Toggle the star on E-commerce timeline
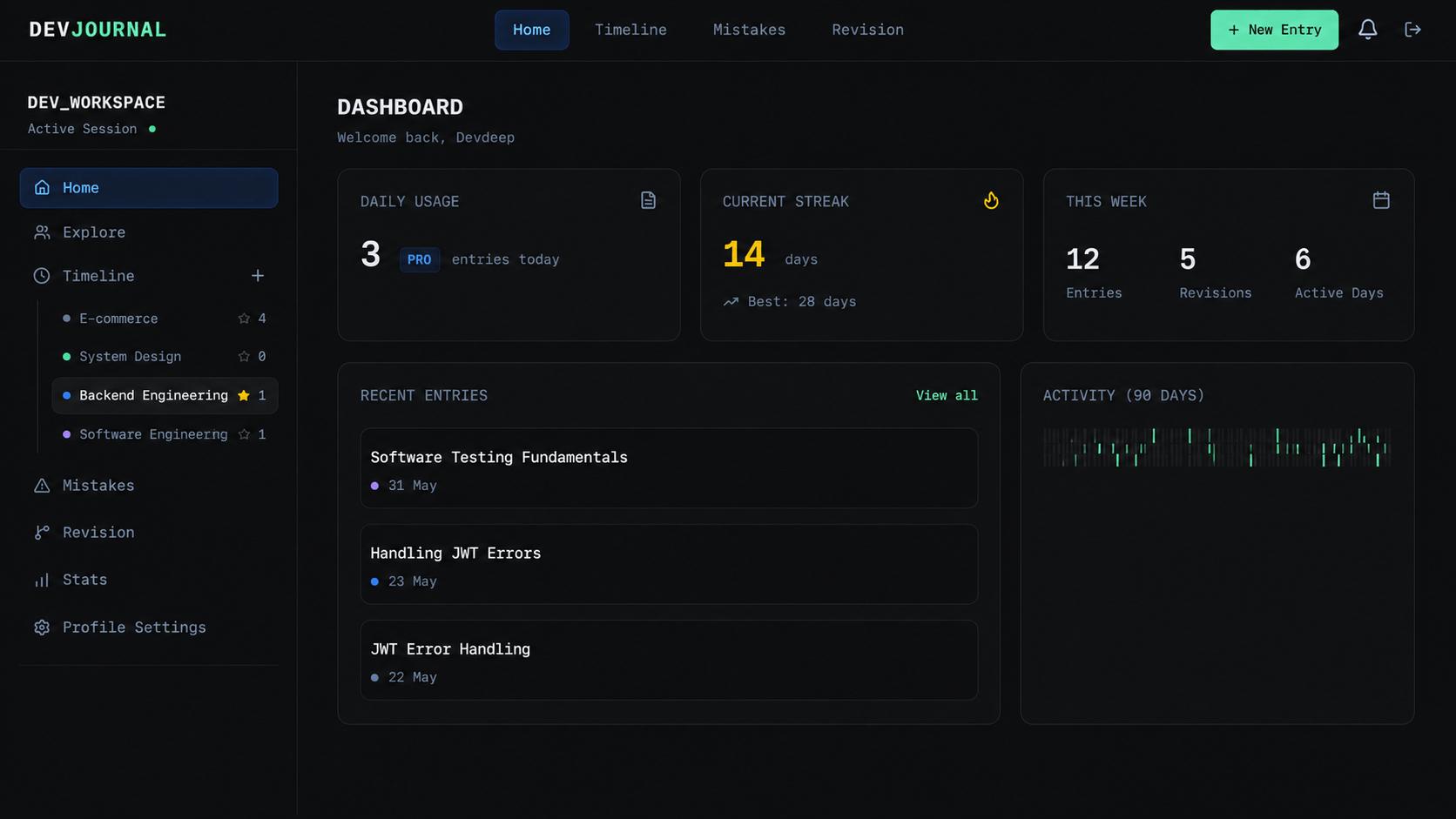The width and height of the screenshot is (1456, 819). [x=244, y=319]
